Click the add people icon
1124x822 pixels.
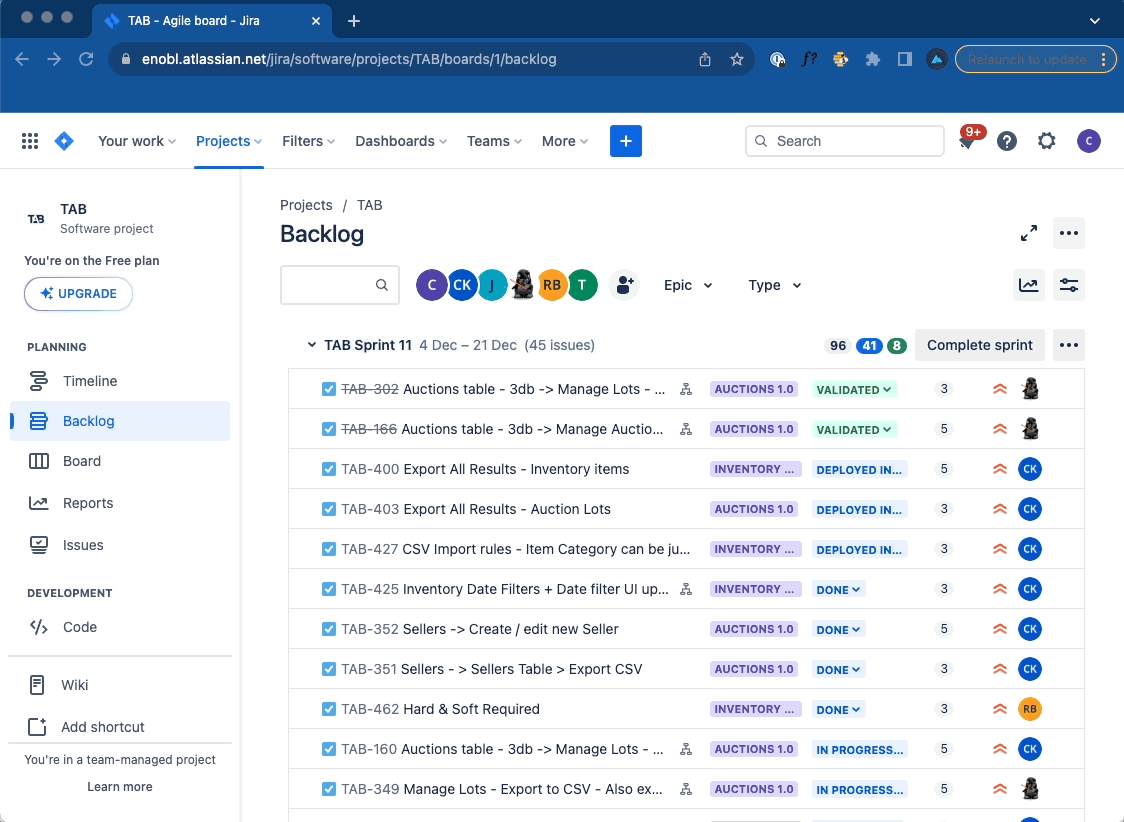(x=624, y=285)
